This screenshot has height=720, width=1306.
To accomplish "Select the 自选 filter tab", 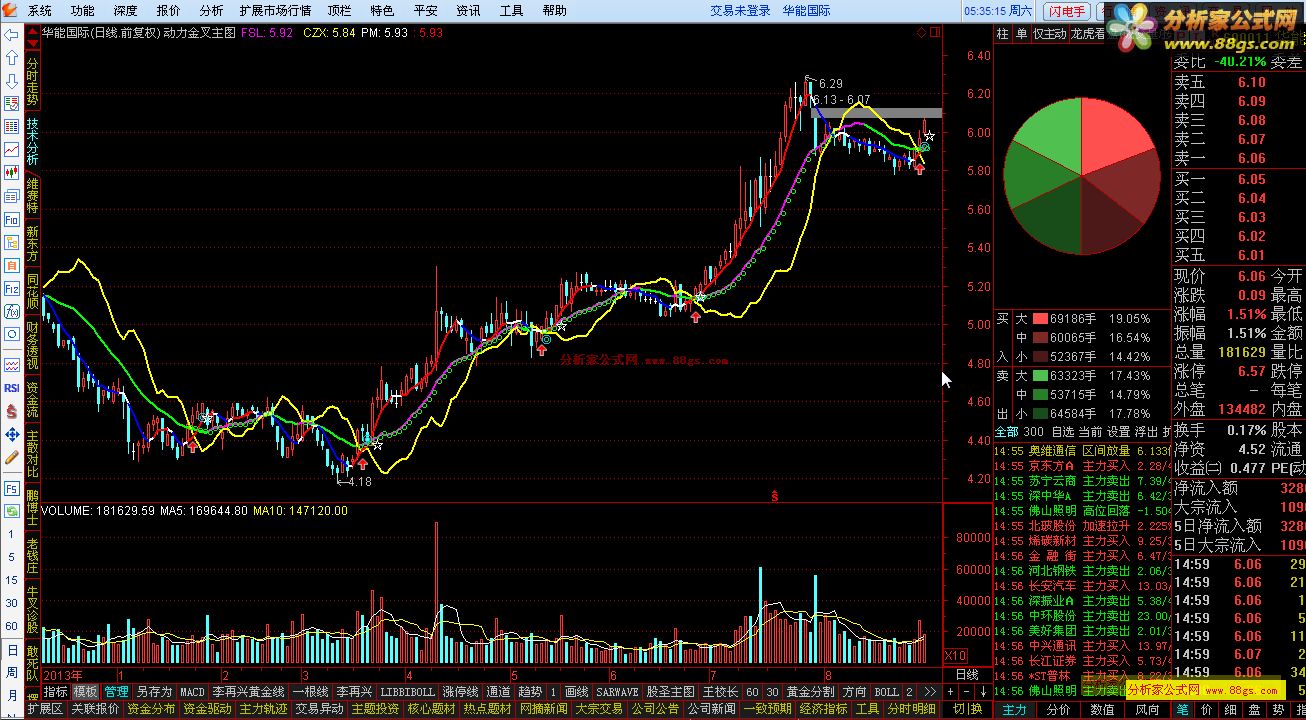I will (1062, 432).
